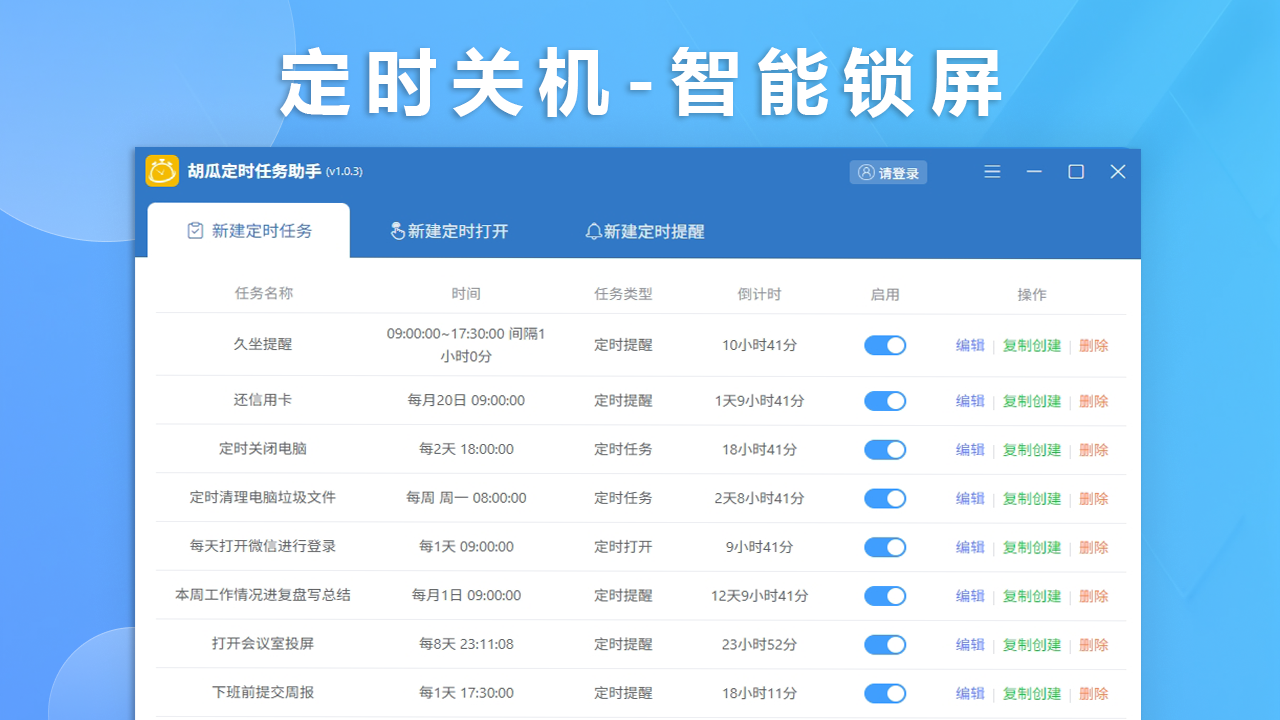Click the alarm clock app logo icon
This screenshot has width=1280, height=720.
(x=160, y=171)
